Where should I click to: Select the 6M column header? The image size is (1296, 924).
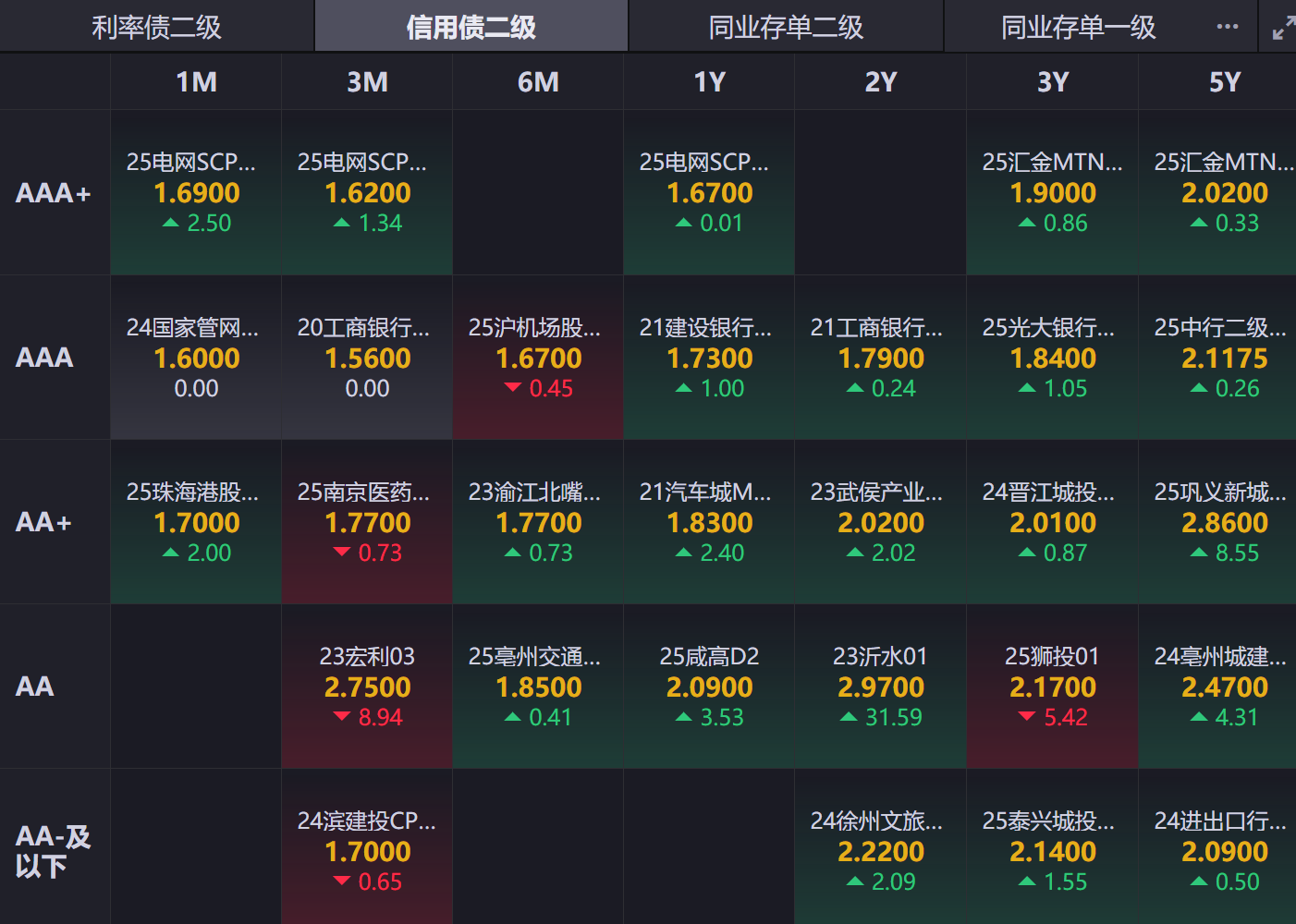[538, 82]
